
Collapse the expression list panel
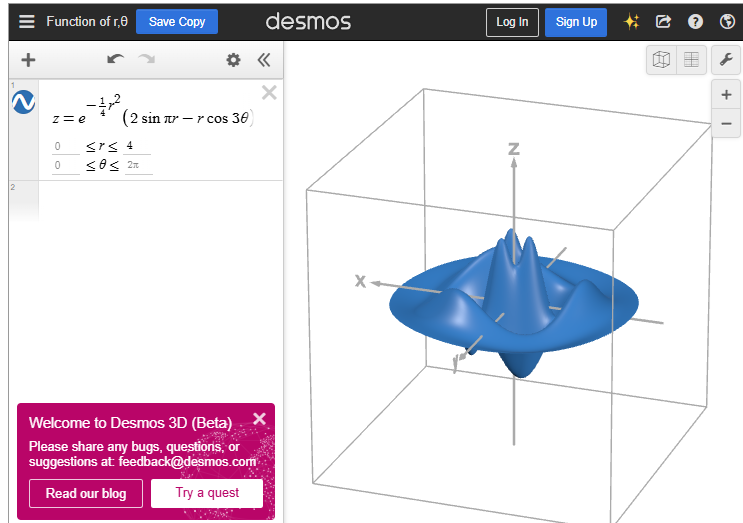click(264, 60)
